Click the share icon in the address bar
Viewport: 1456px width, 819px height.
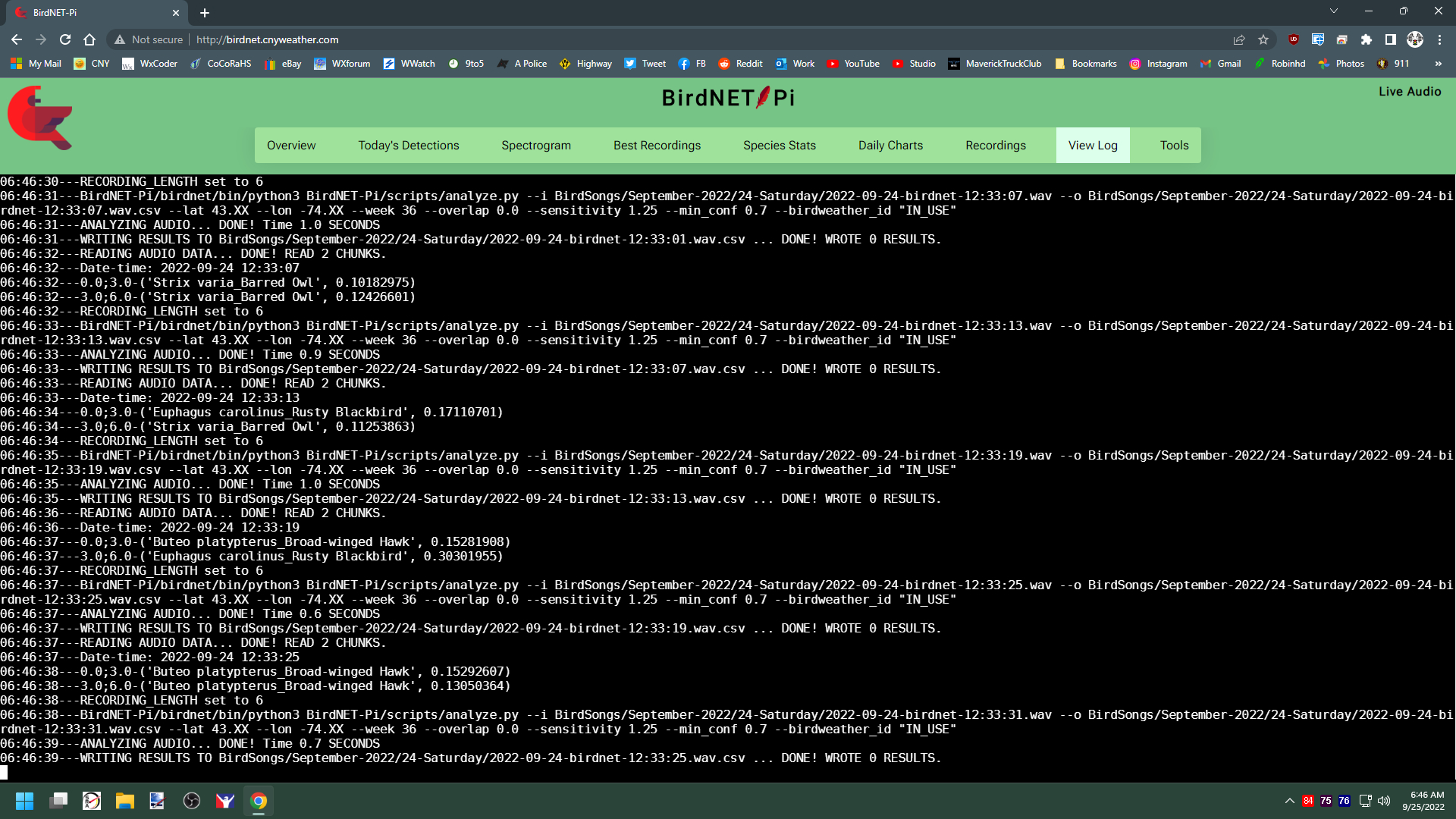coord(1239,39)
